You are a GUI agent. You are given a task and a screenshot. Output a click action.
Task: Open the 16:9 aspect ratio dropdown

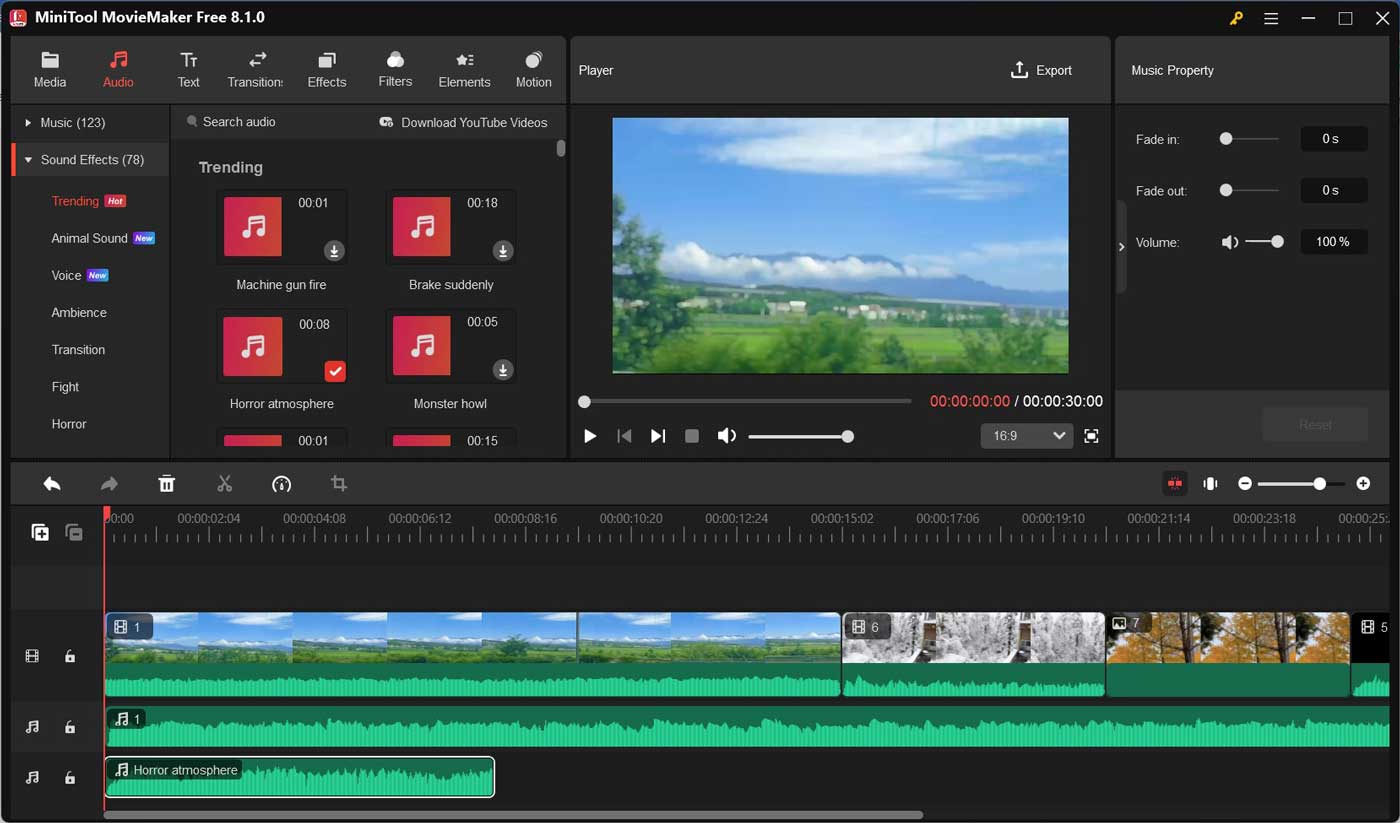pyautogui.click(x=1026, y=436)
